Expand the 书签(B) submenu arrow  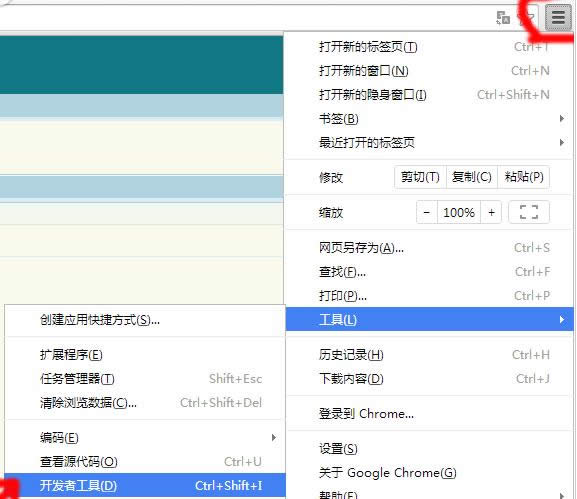coord(562,118)
